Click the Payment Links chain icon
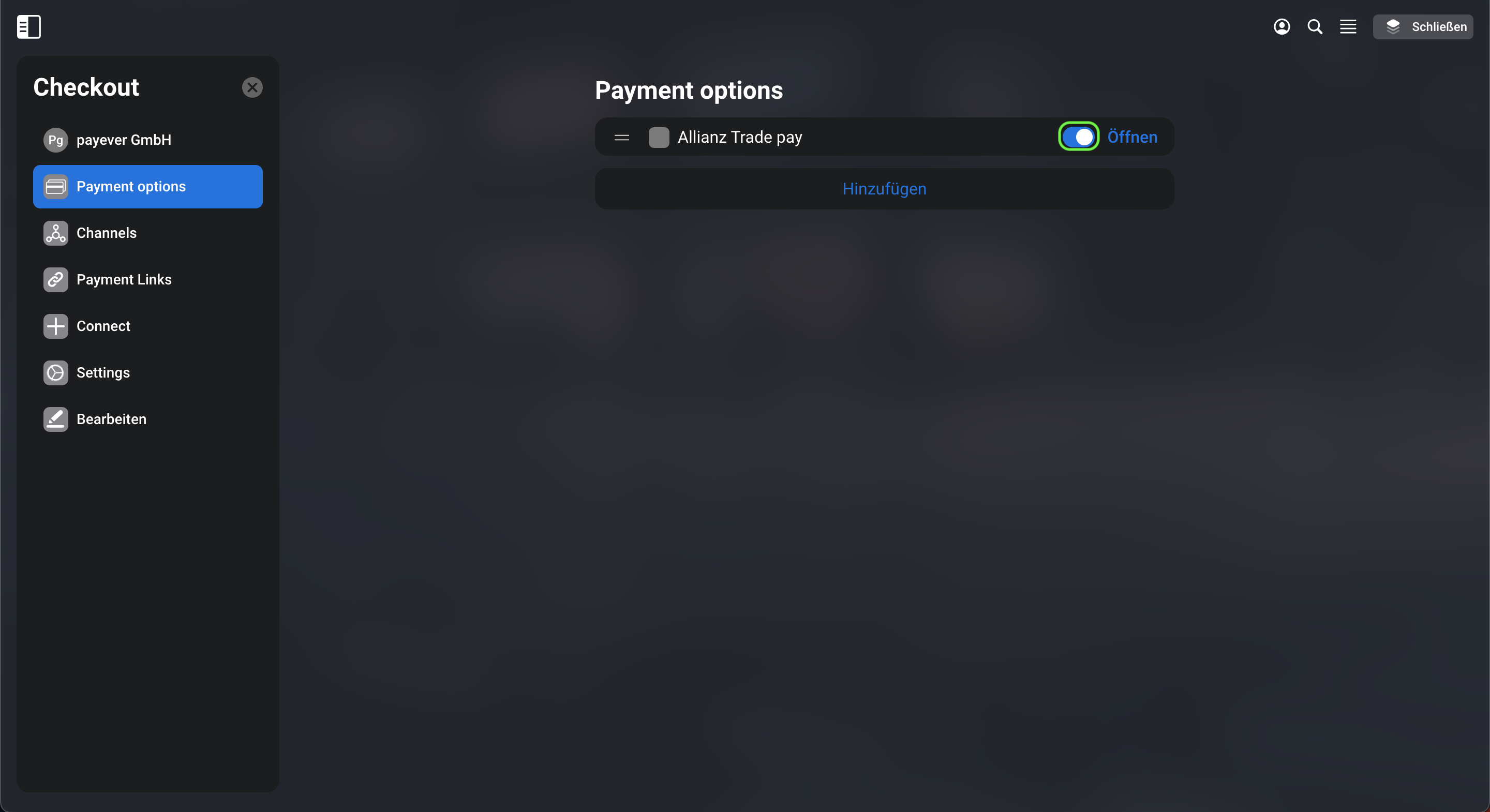1490x812 pixels. tap(55, 280)
